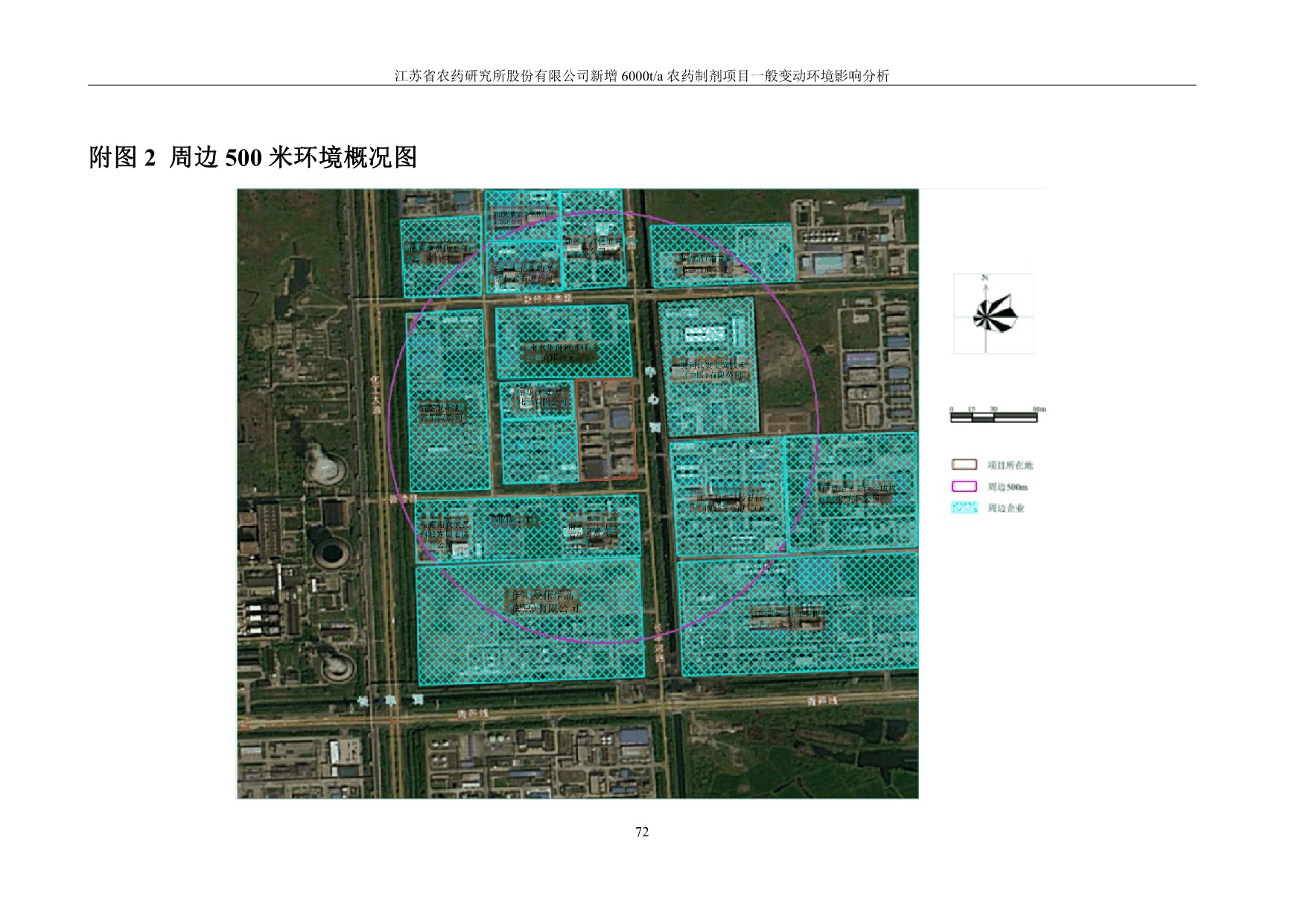Click the 项目所在地 legend label
The height and width of the screenshot is (924, 1307).
pyautogui.click(x=1010, y=465)
